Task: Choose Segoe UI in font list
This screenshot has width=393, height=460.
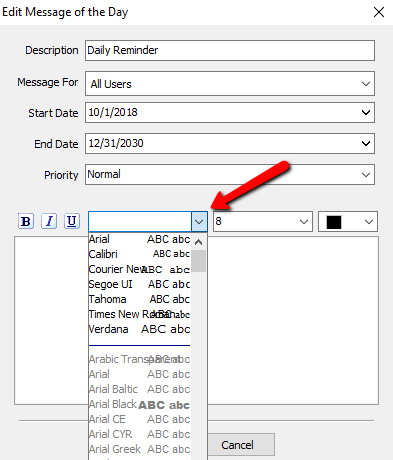Action: point(139,284)
